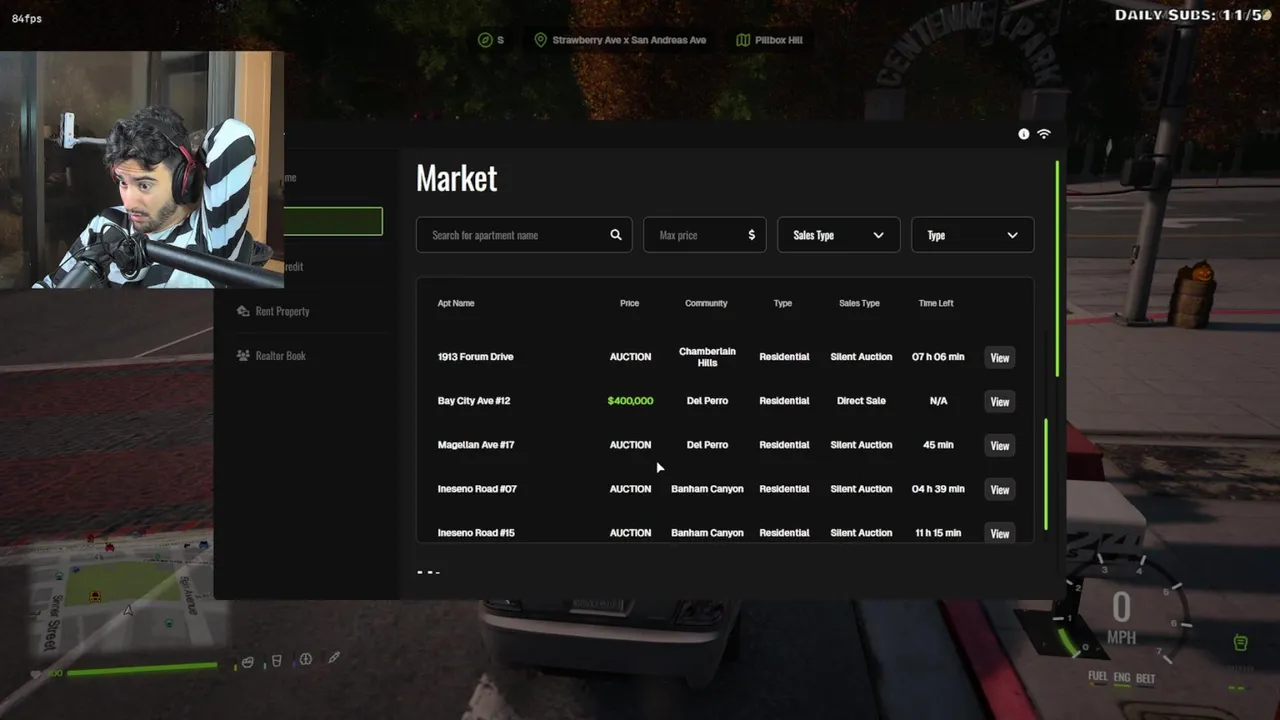Click the MPH speedometer
Viewport: 1280px width, 720px height.
click(1121, 615)
